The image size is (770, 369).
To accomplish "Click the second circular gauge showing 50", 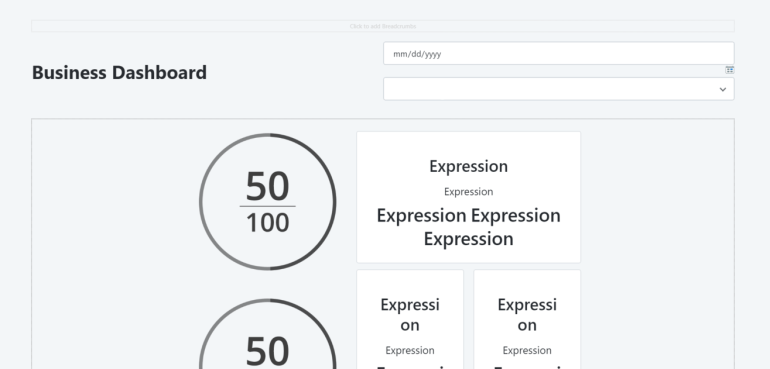I will tap(268, 334).
